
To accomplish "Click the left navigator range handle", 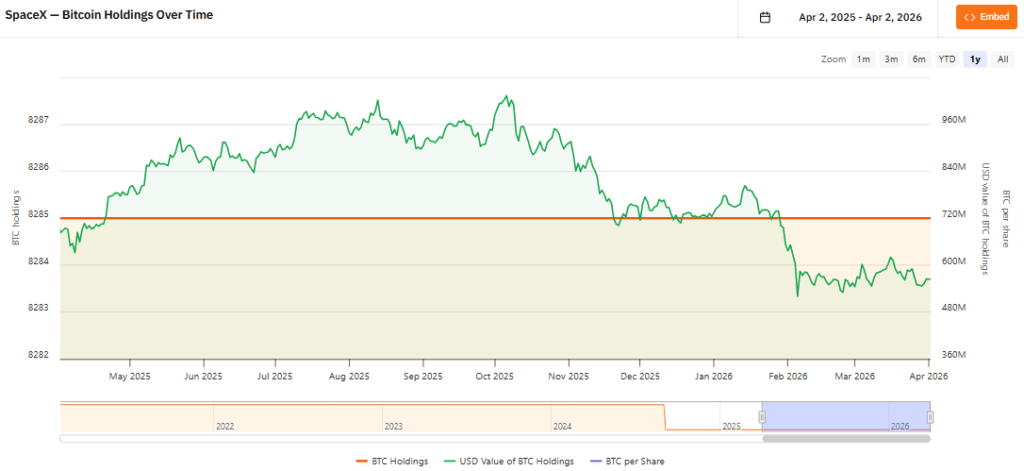I will pos(762,417).
